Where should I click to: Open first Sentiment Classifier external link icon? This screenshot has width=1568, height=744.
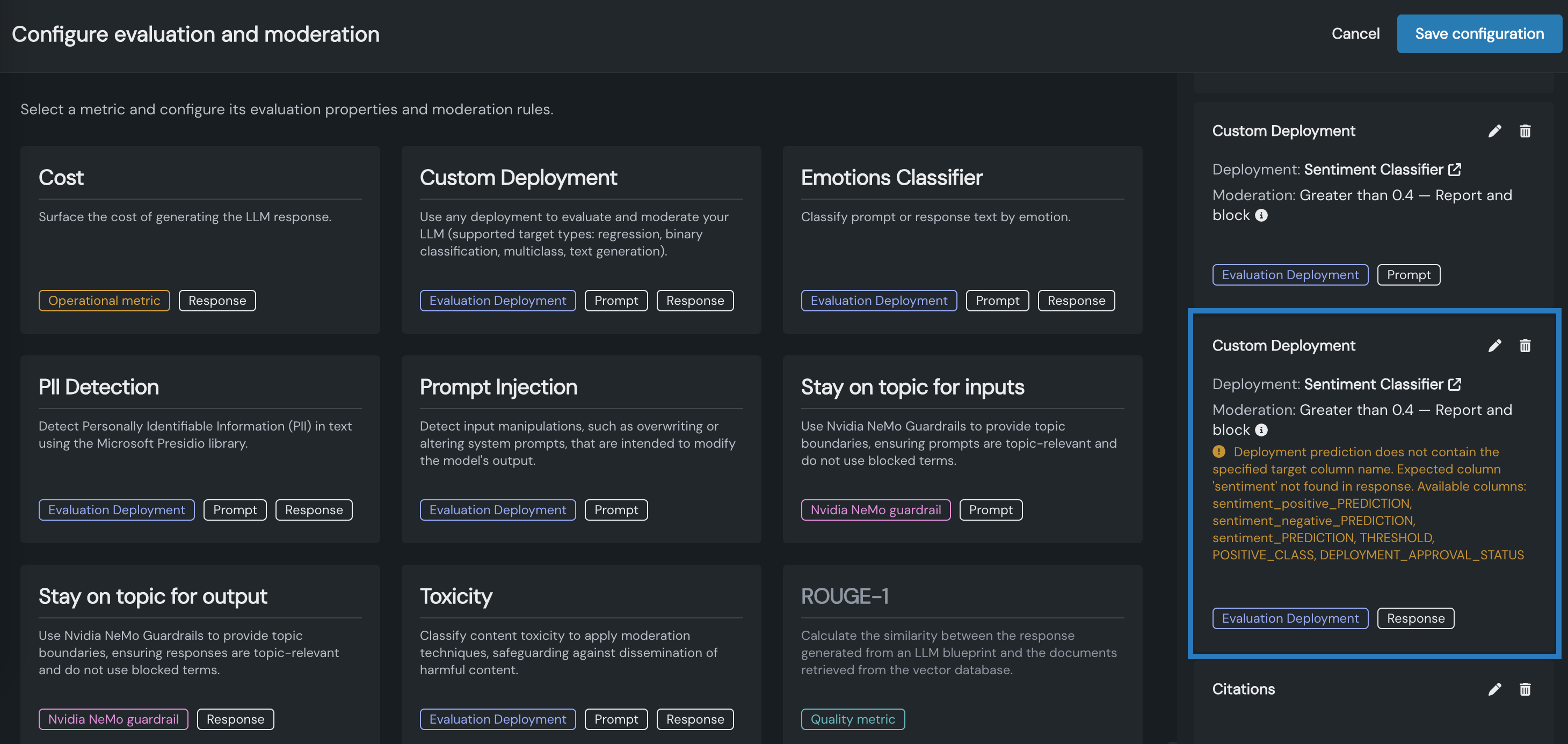1455,170
